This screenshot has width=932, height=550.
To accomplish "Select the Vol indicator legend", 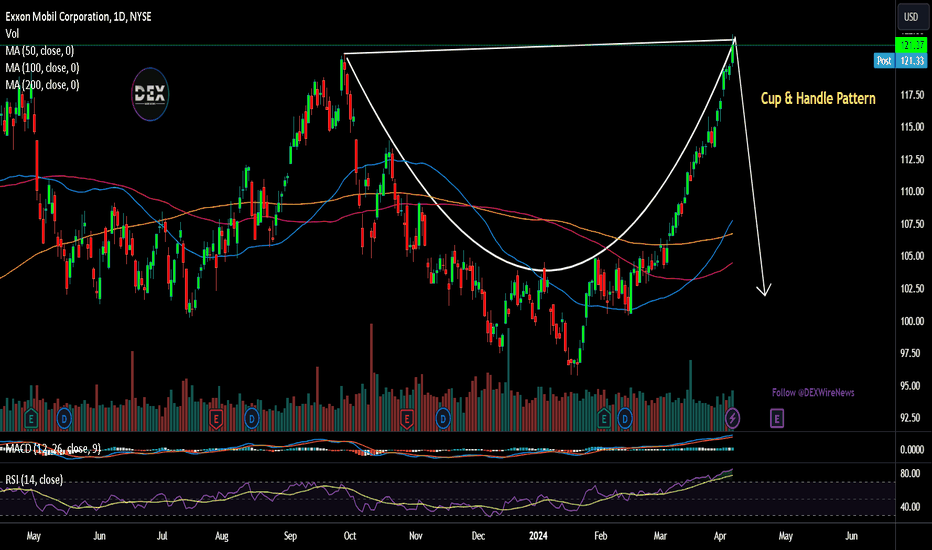I will point(12,34).
